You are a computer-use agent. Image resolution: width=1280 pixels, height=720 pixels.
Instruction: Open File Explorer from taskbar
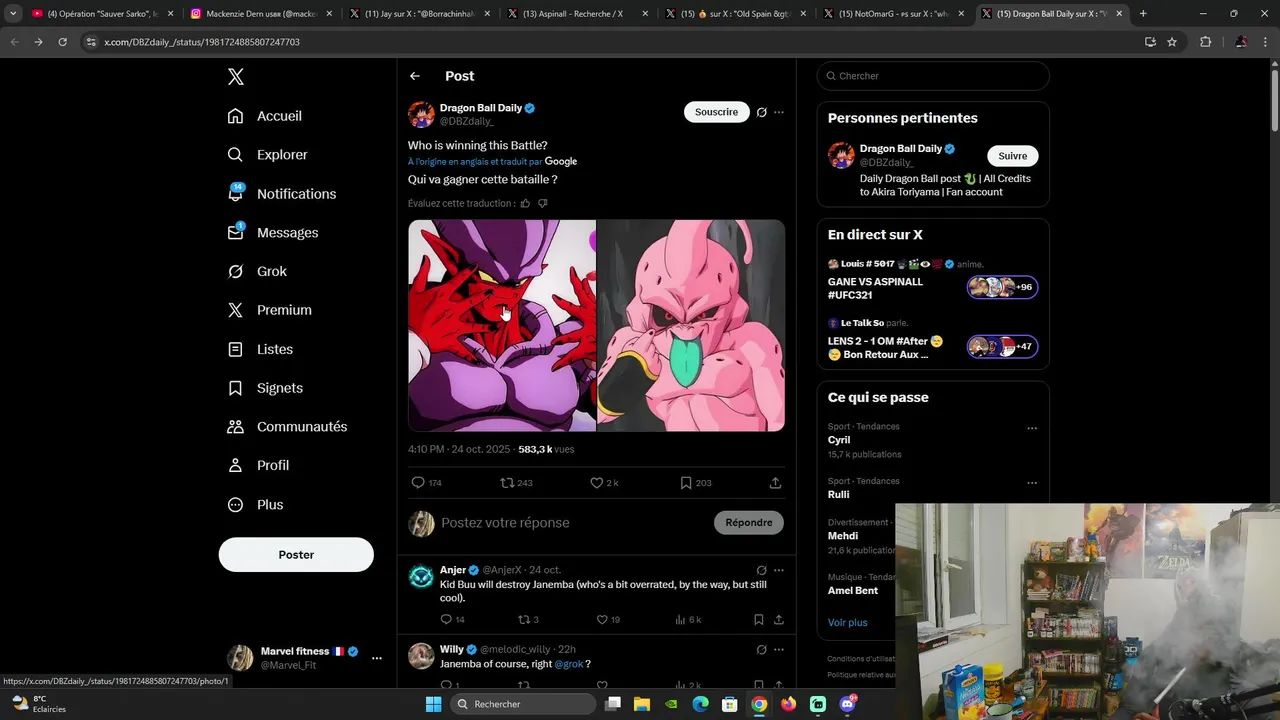coord(642,704)
